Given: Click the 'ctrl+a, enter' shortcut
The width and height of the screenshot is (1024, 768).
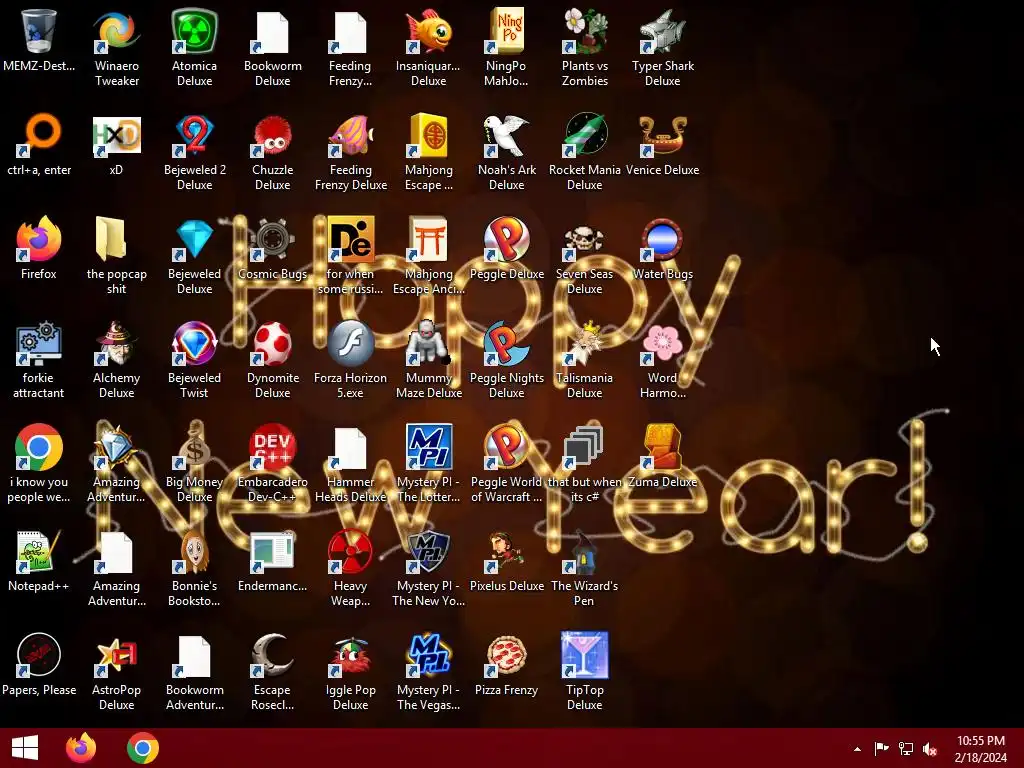Looking at the screenshot, I should pos(39,135).
